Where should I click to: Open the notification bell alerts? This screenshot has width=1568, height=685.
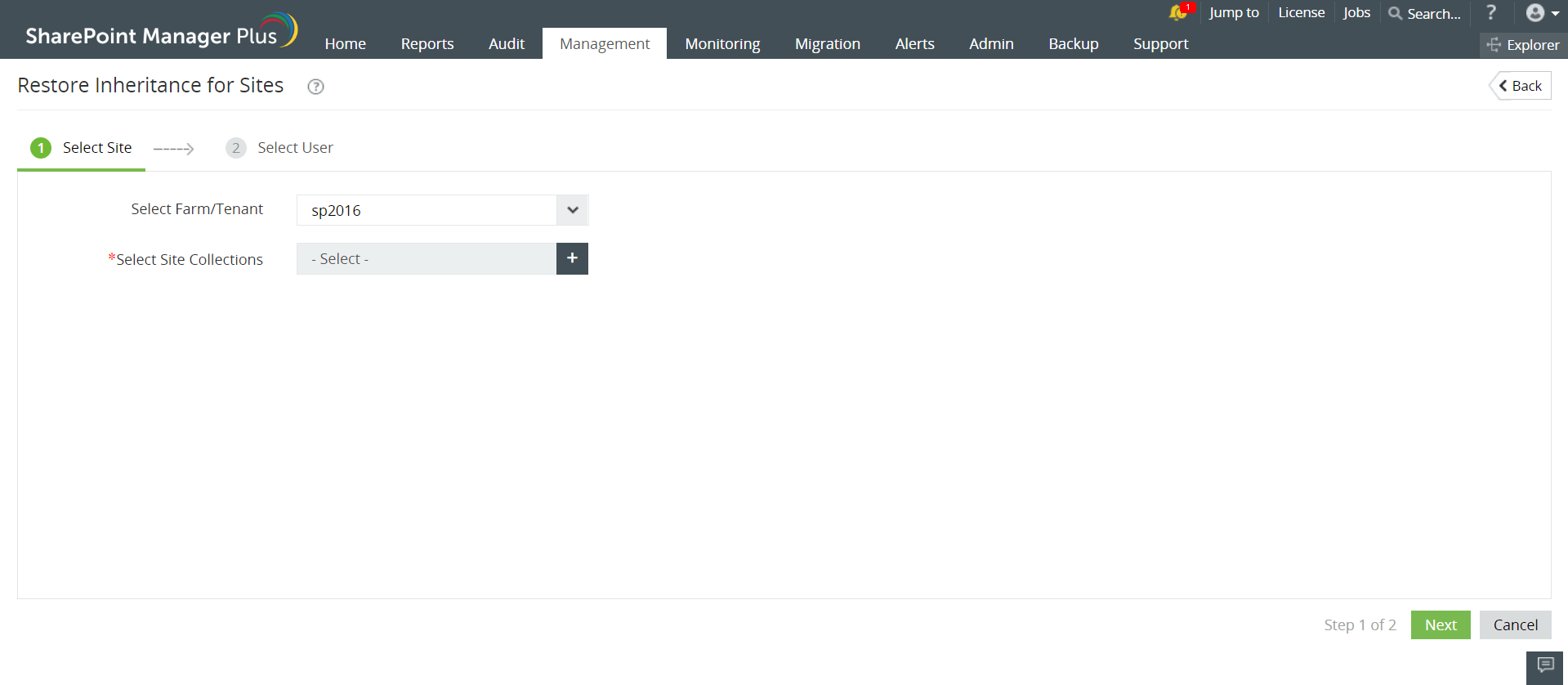coord(1180,12)
